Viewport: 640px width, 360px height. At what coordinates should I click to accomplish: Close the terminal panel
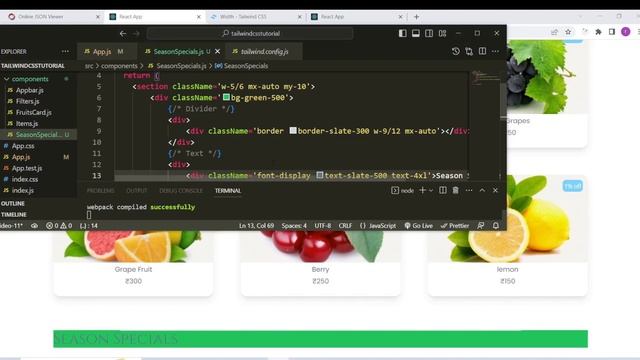tap(496, 190)
